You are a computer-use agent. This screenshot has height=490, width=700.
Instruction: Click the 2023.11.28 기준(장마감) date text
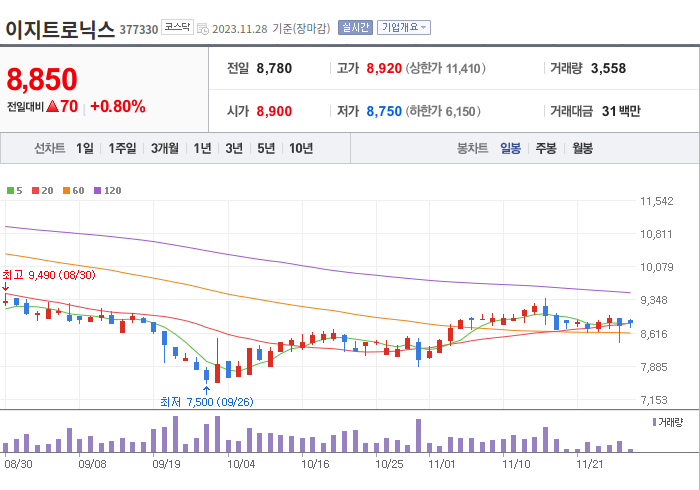coord(271,29)
